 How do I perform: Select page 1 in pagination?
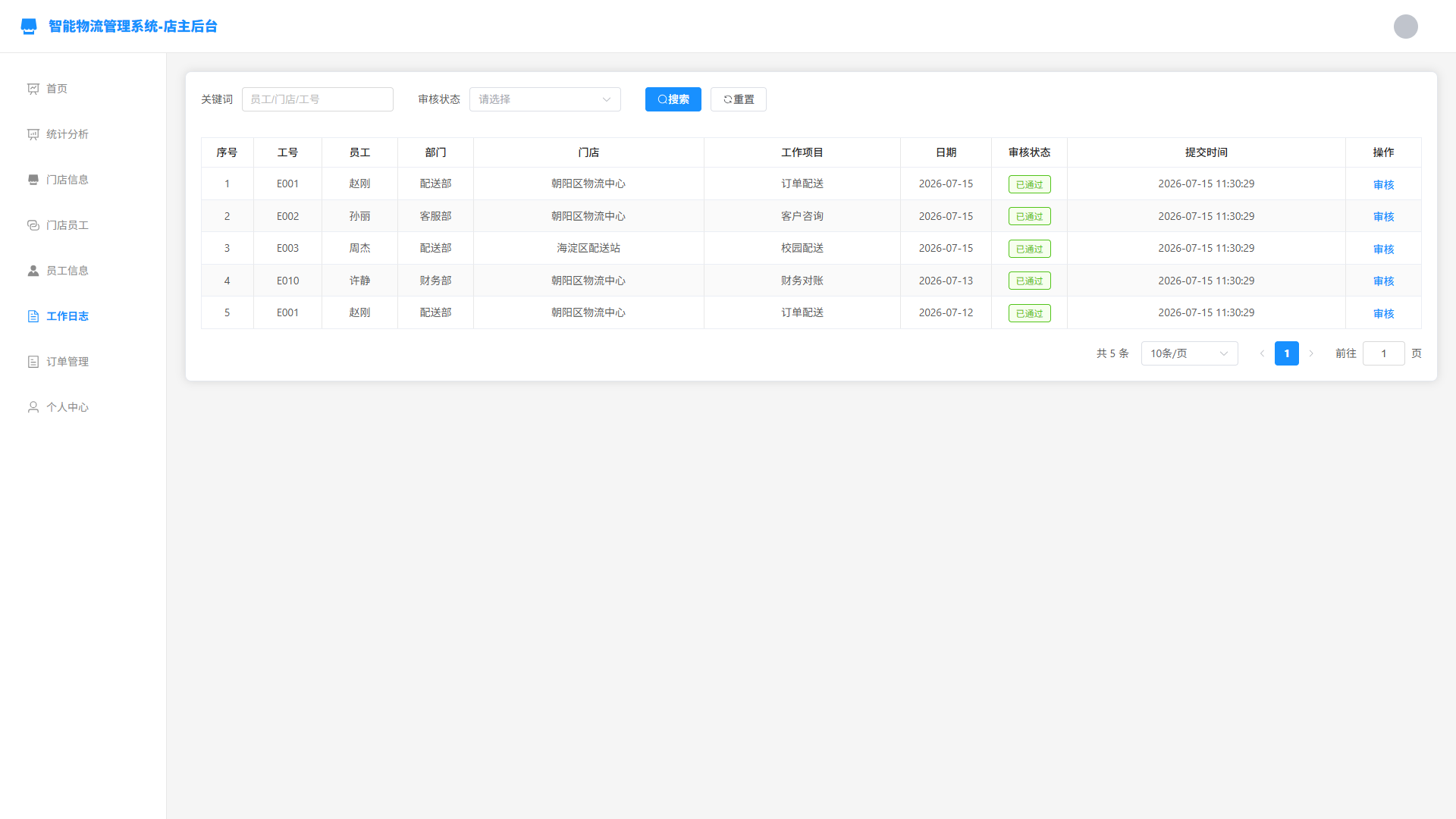point(1287,353)
